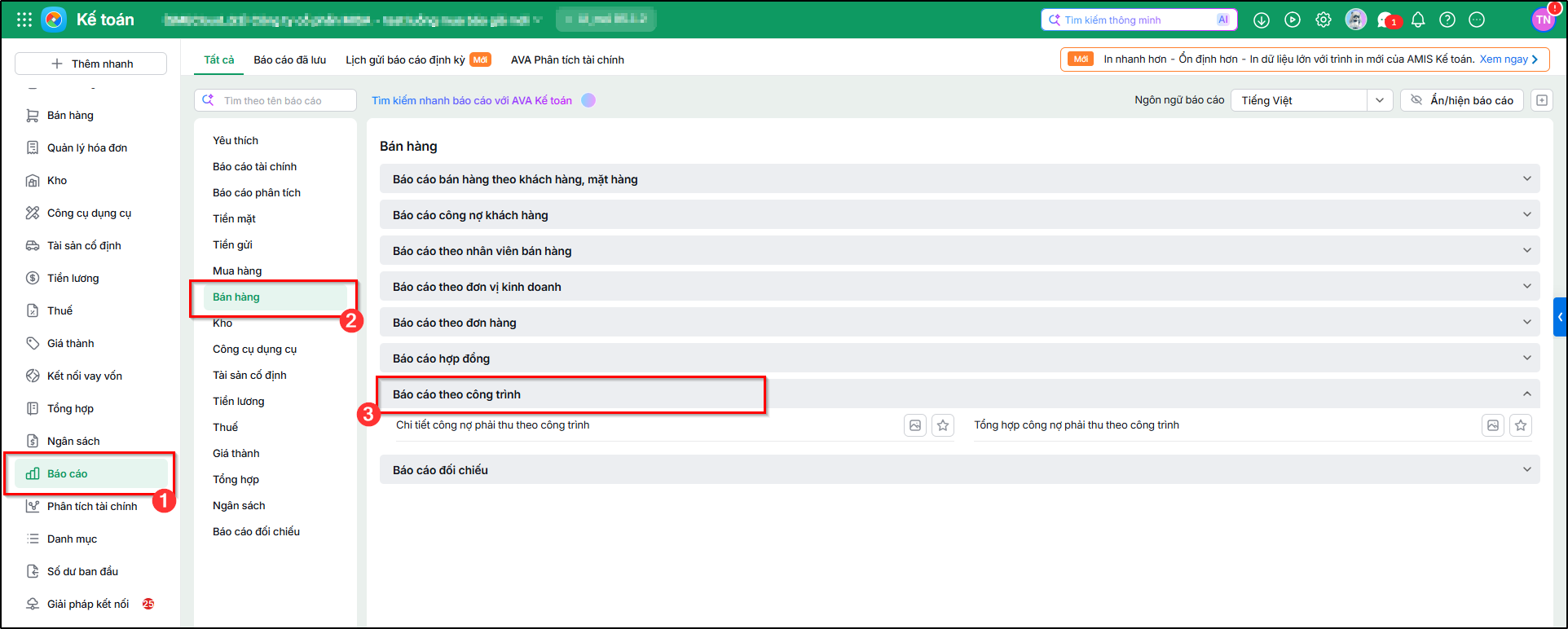Switch to Báo cáo đã lưu tab

click(289, 59)
